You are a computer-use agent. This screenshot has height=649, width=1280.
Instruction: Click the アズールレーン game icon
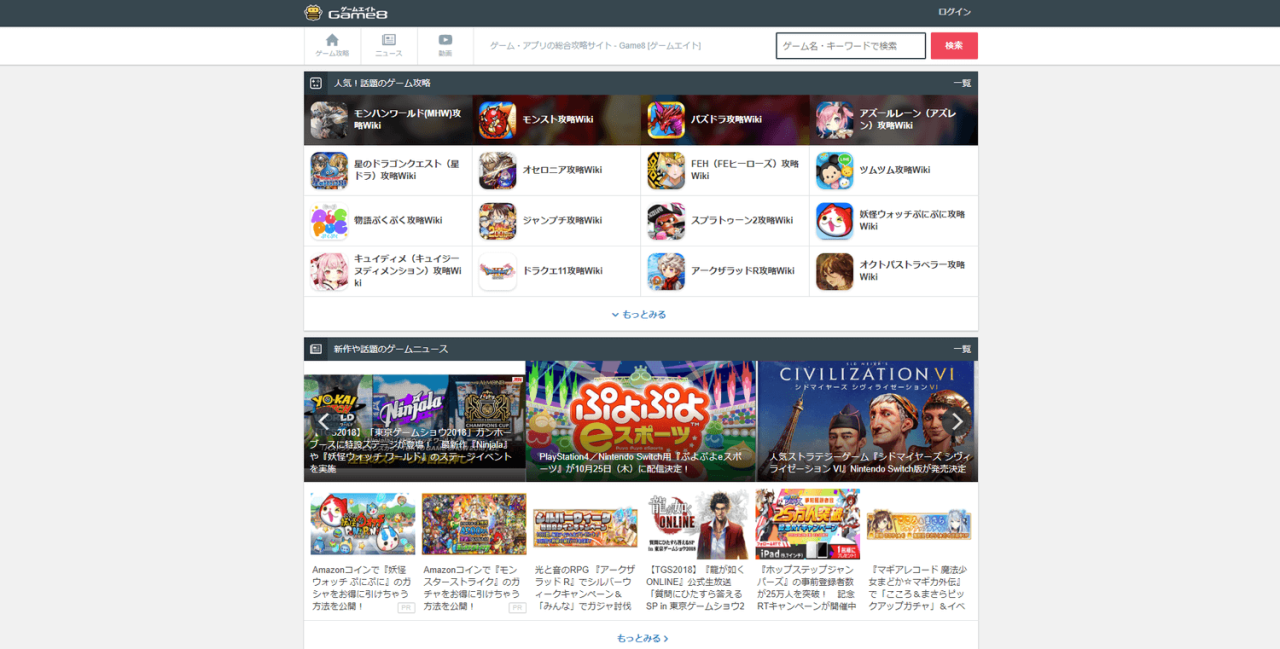[x=835, y=120]
